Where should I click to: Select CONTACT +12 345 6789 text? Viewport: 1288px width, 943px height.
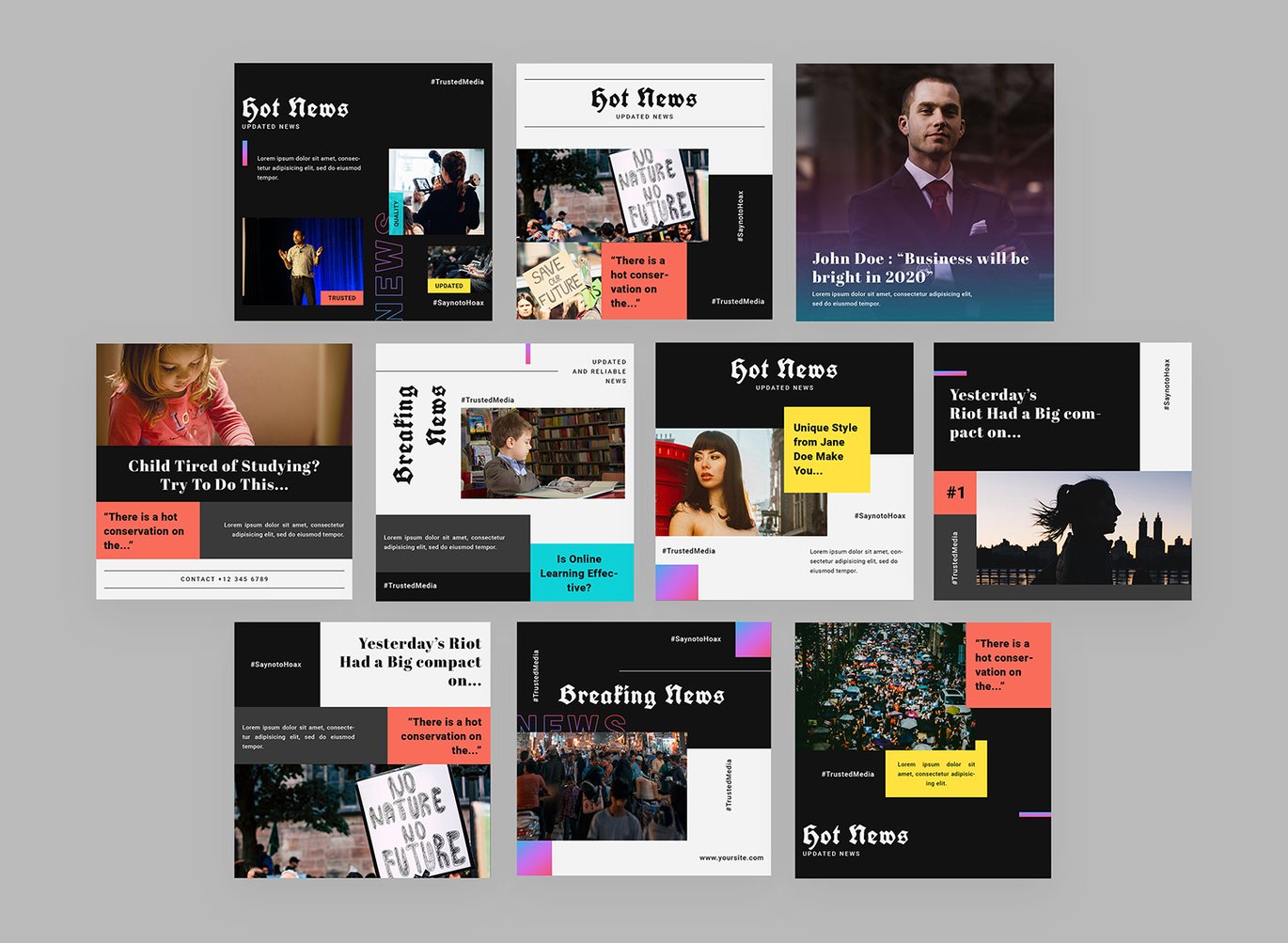coord(224,579)
